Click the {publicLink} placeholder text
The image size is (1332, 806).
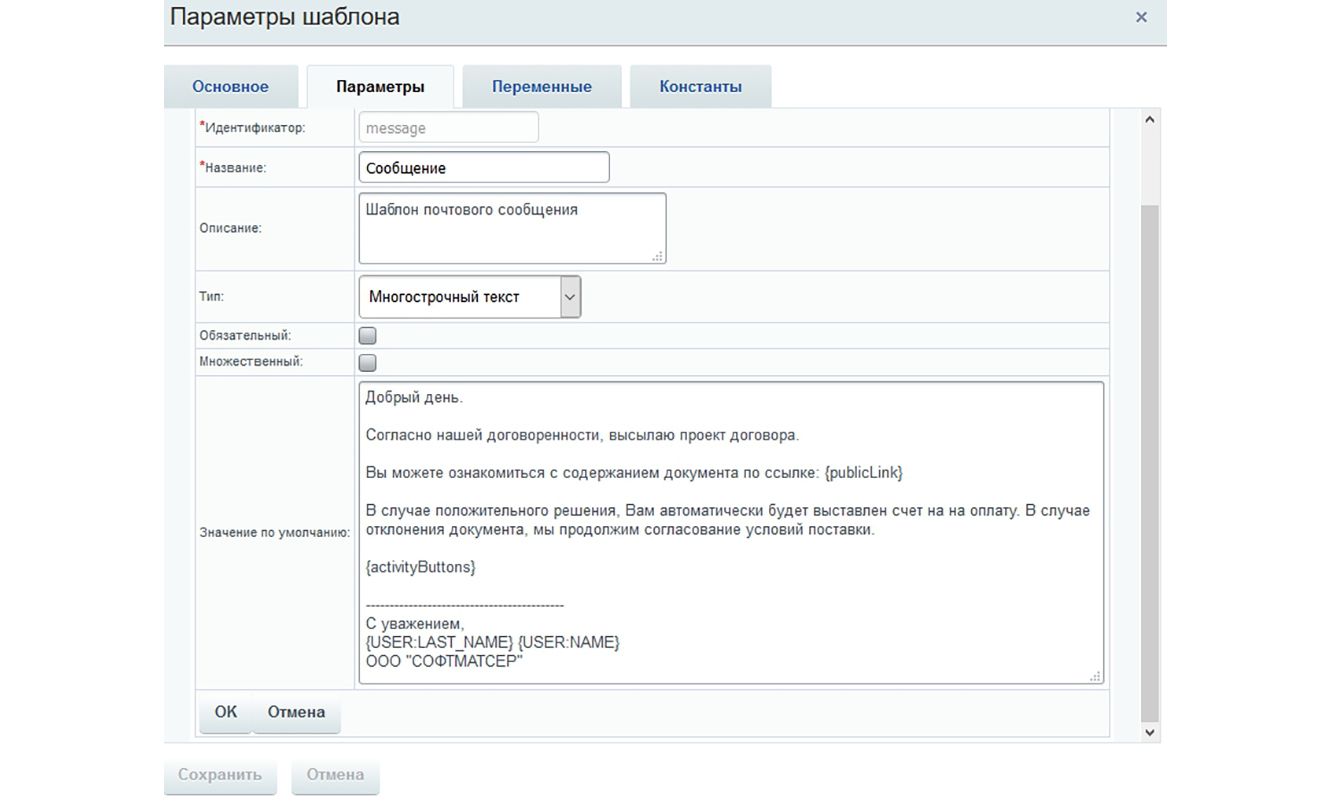pyautogui.click(x=864, y=472)
